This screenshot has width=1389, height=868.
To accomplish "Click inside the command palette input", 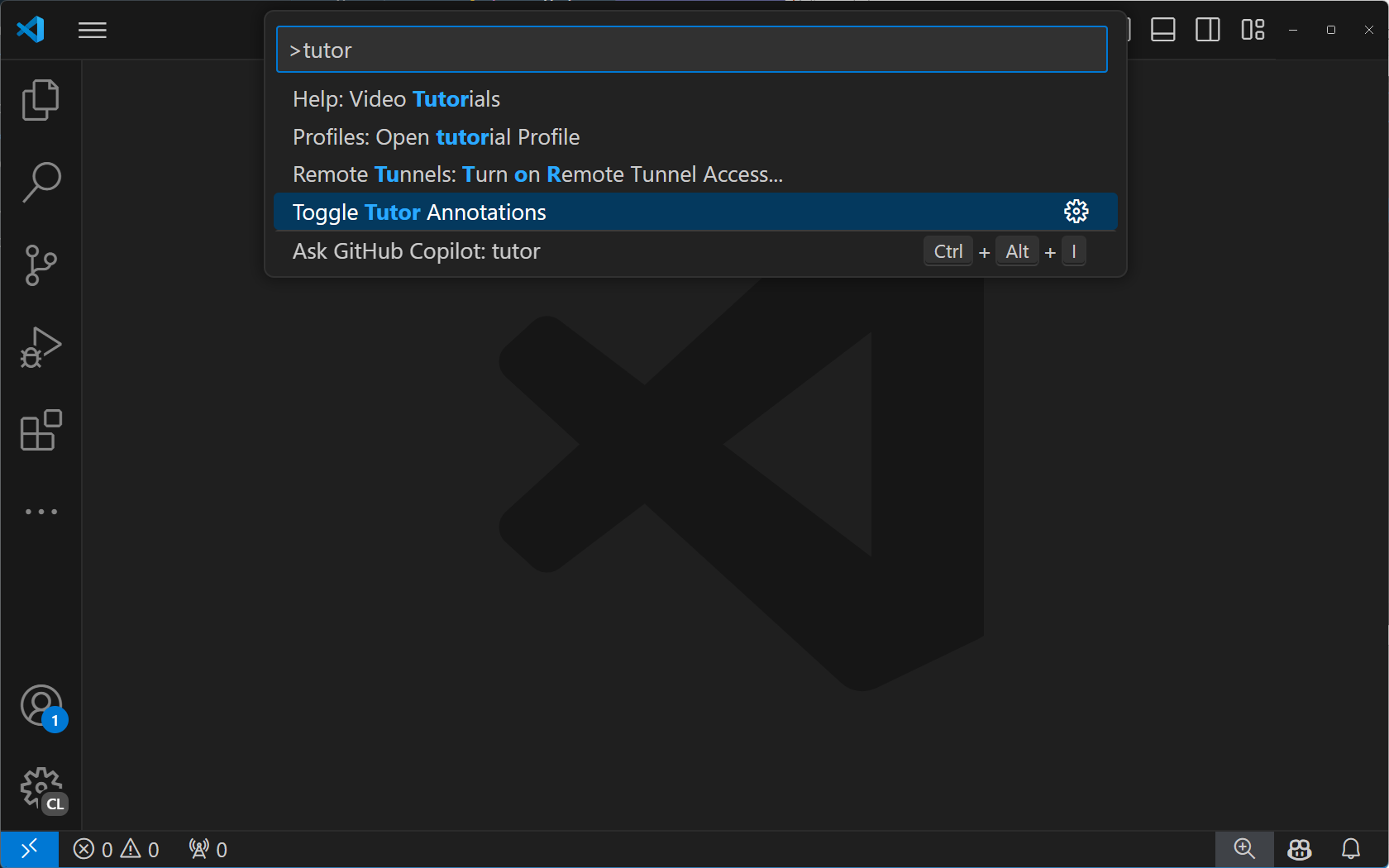I will pos(690,50).
